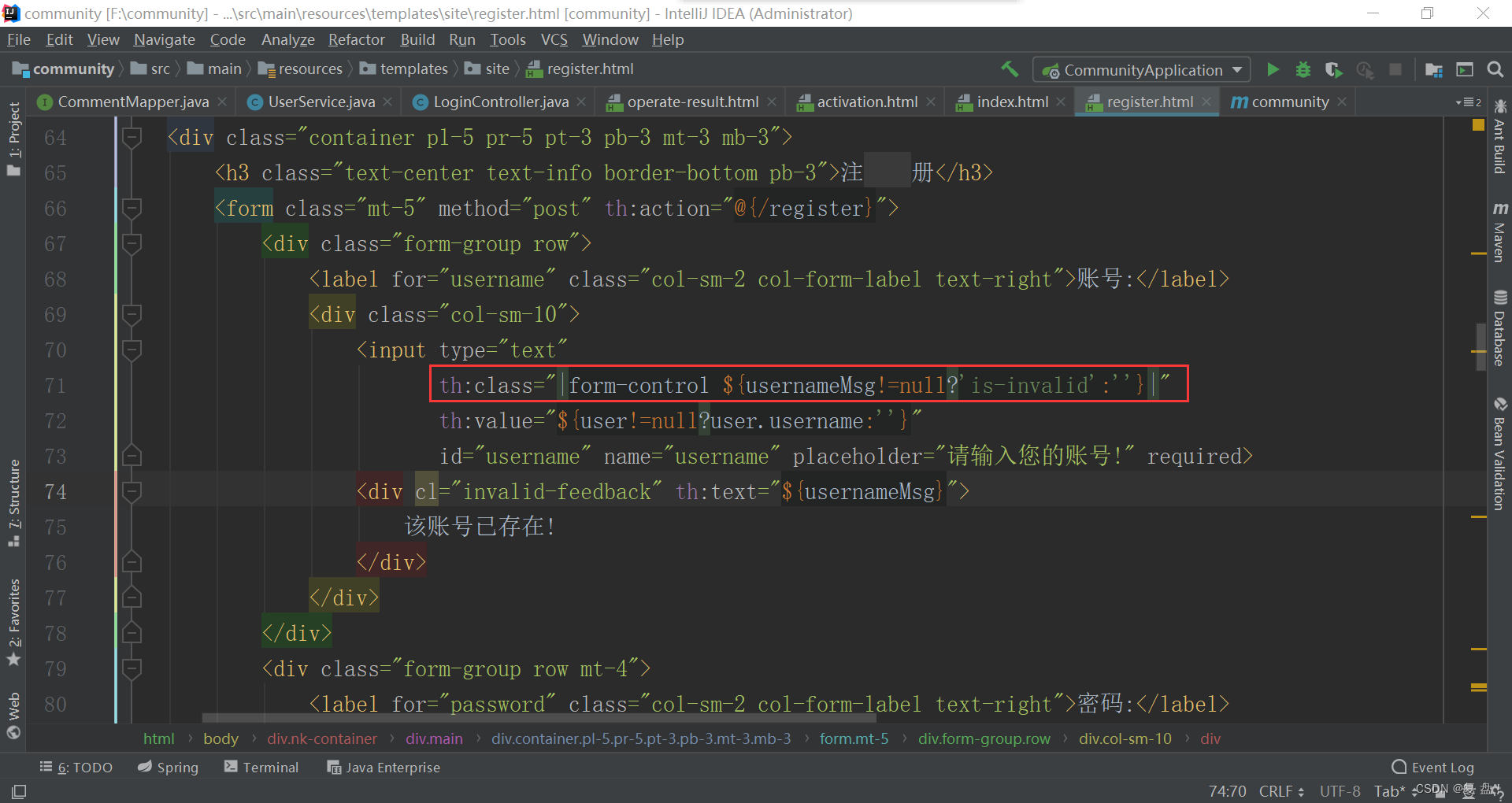Click div.main in the HTML breadcrumb
1512x803 pixels.
pyautogui.click(x=434, y=738)
